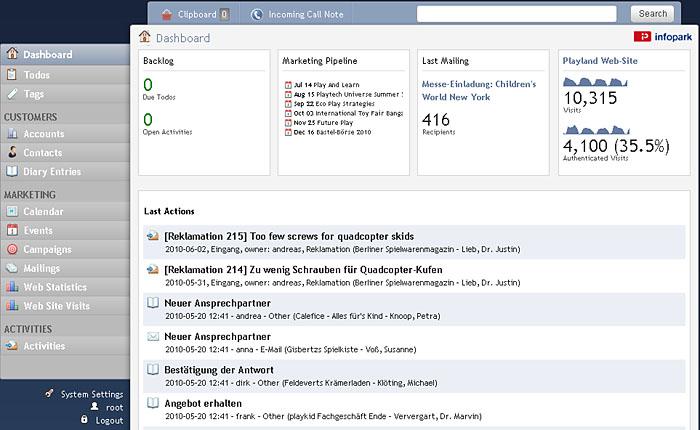Click the Diary Entries book icon
The image size is (700, 430).
[12, 171]
